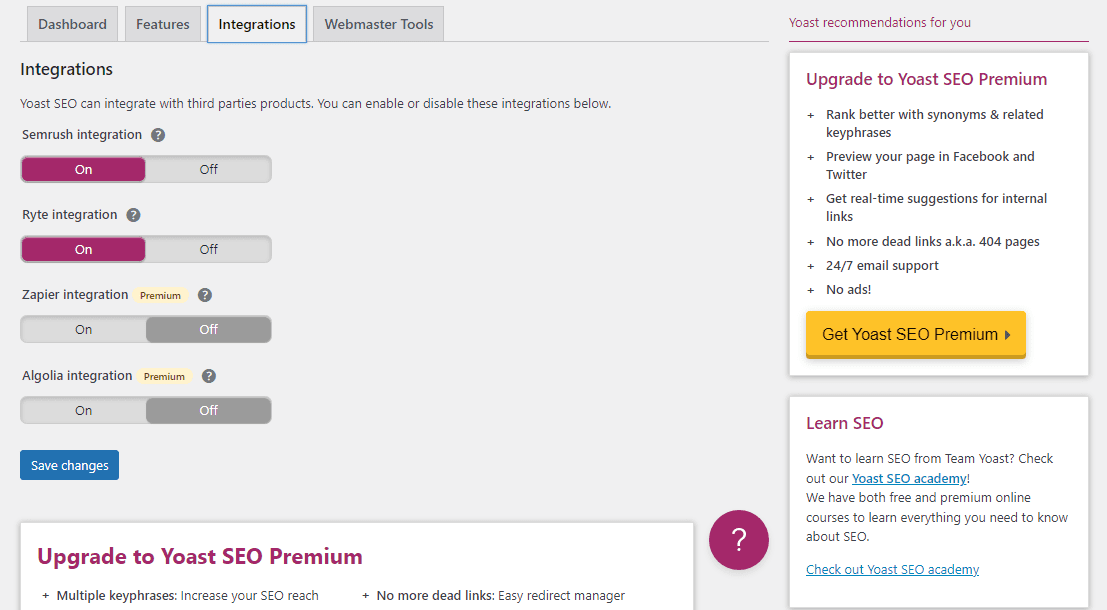The height and width of the screenshot is (610, 1107).
Task: Click 'Multiple keyphrases' feature text
Action: click(188, 596)
